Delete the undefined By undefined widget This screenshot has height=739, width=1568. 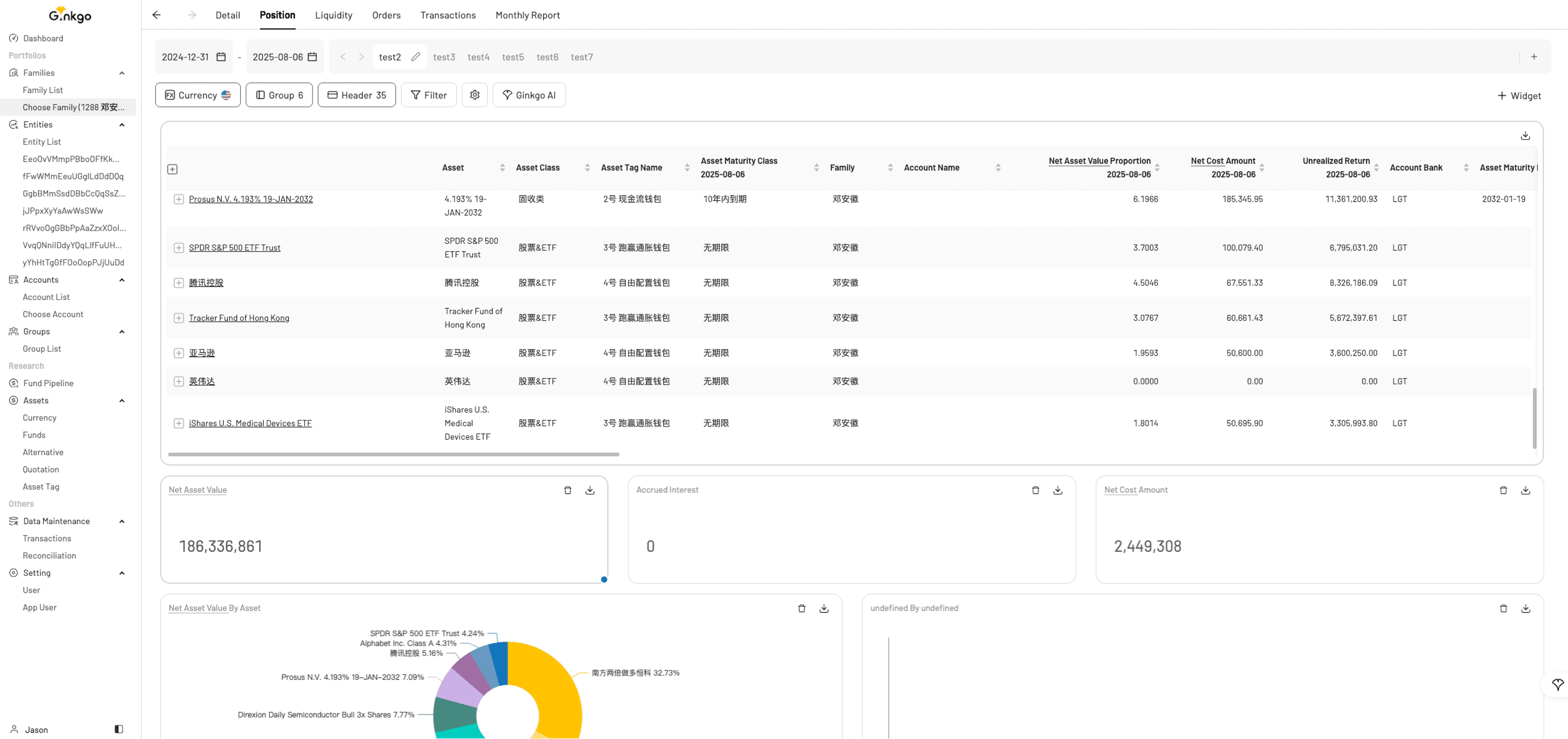pos(1503,608)
